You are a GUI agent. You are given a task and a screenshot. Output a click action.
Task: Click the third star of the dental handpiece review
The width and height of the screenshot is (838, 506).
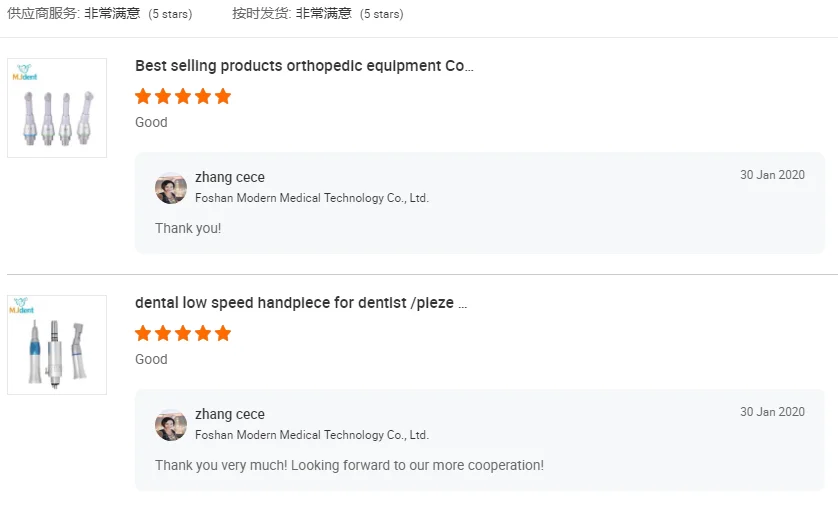coord(183,334)
